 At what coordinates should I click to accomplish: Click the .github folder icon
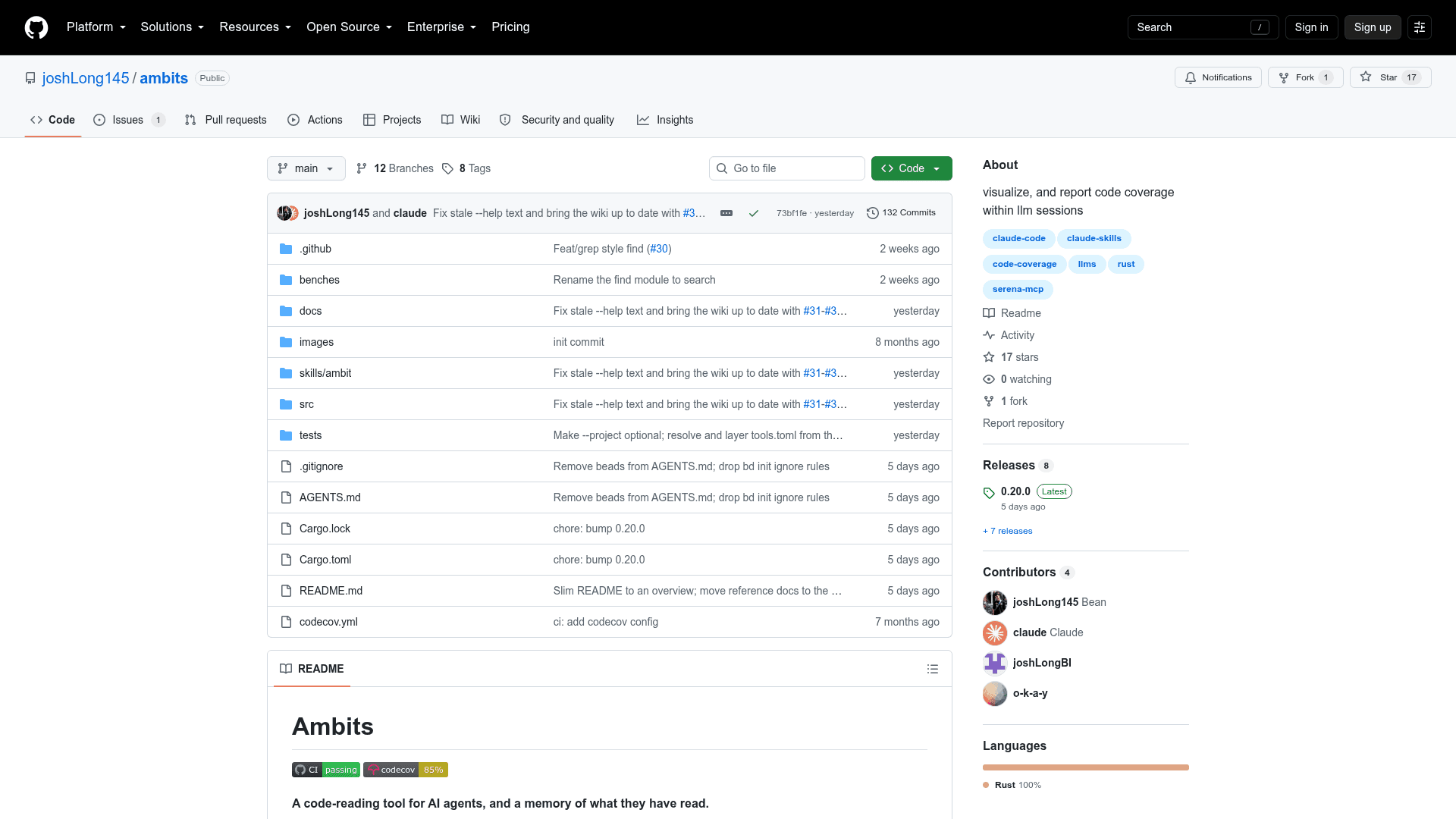pyautogui.click(x=286, y=249)
